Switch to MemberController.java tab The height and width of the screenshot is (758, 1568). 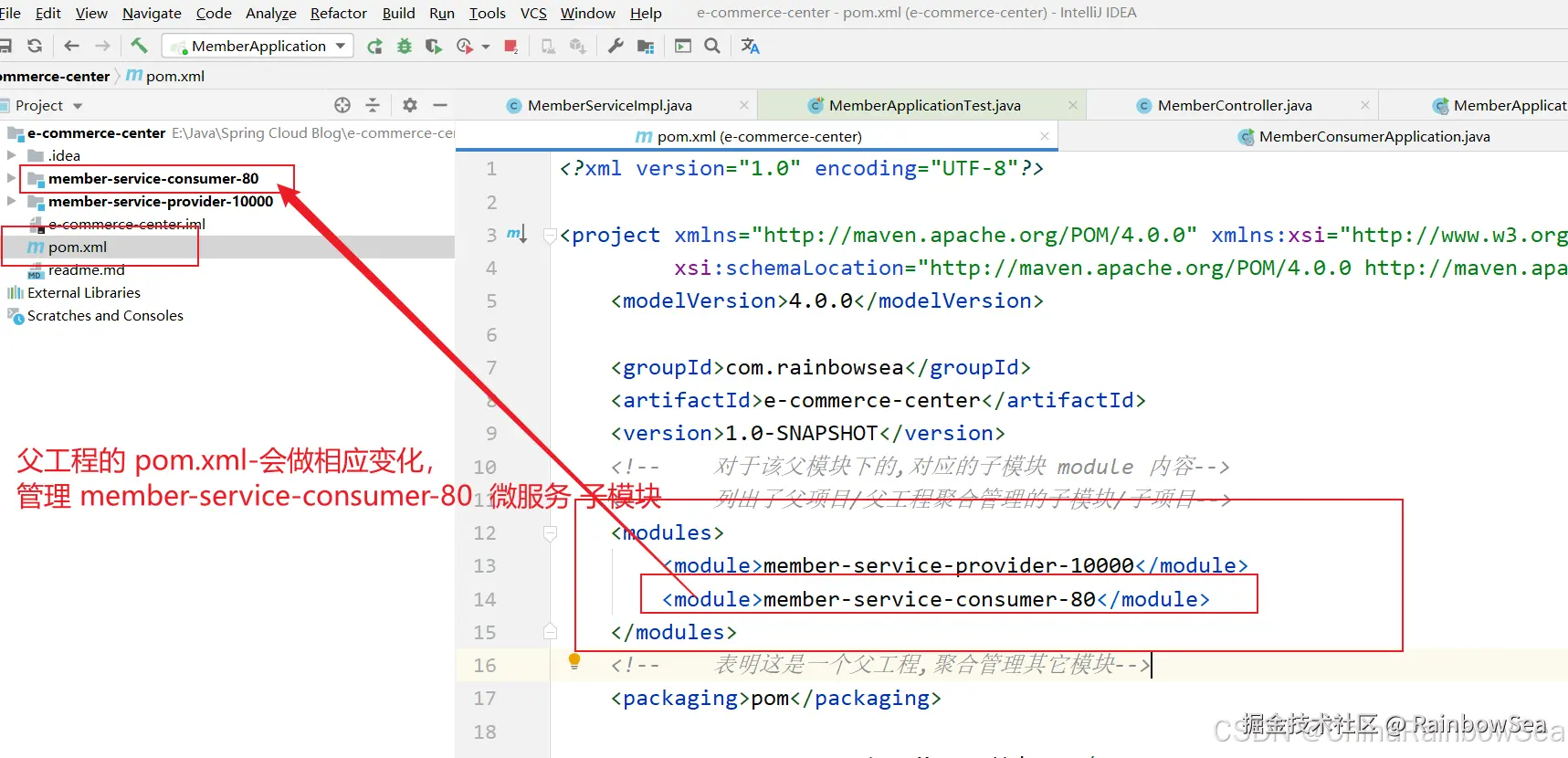tap(1235, 105)
